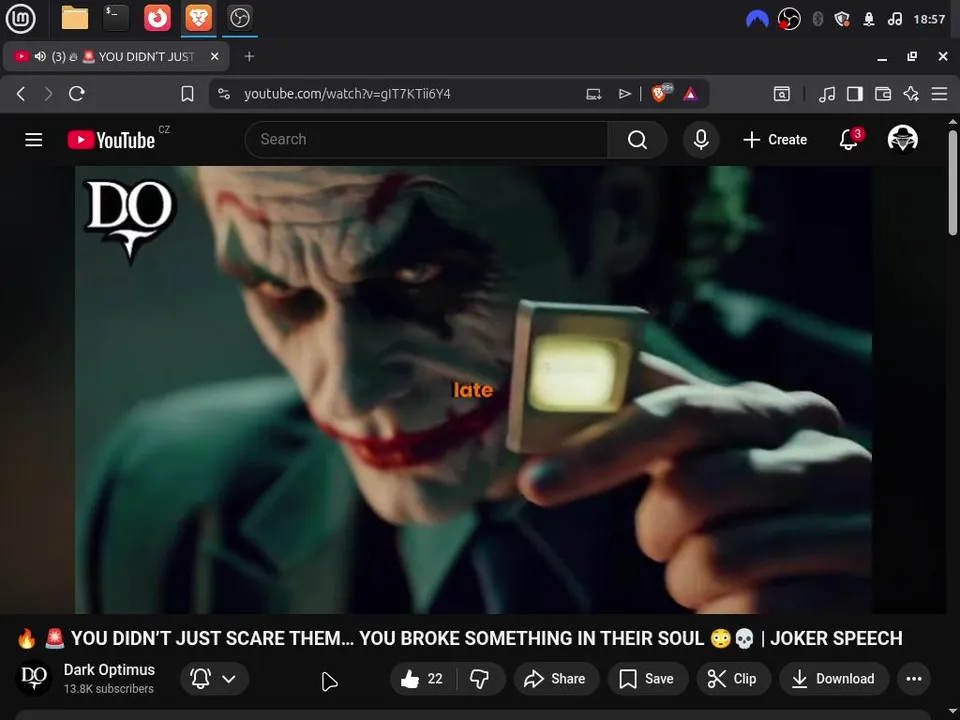Click the Share button
Screen dimensions: 960x720
556,678
